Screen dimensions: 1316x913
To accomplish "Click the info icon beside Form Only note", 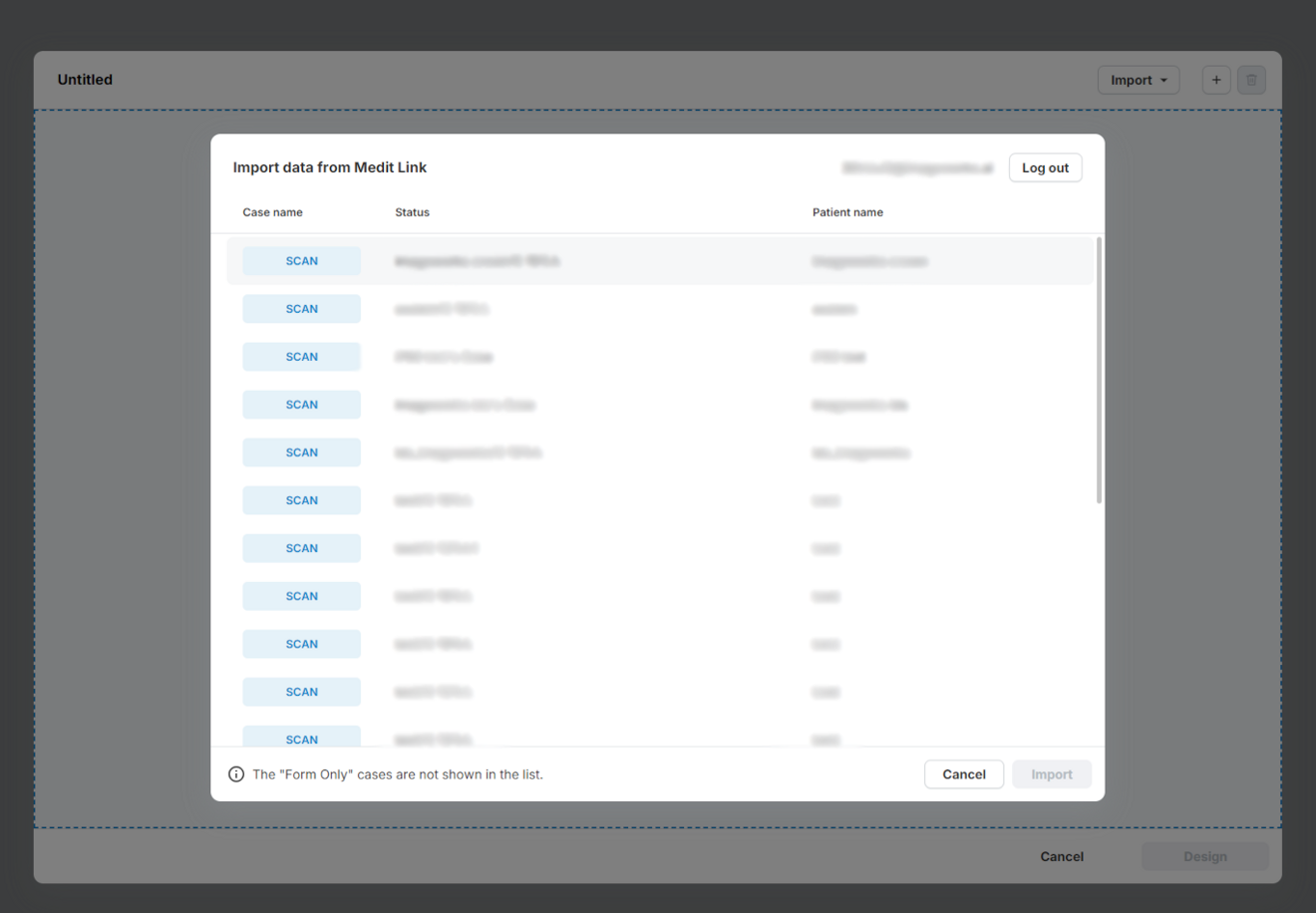I will click(x=236, y=774).
